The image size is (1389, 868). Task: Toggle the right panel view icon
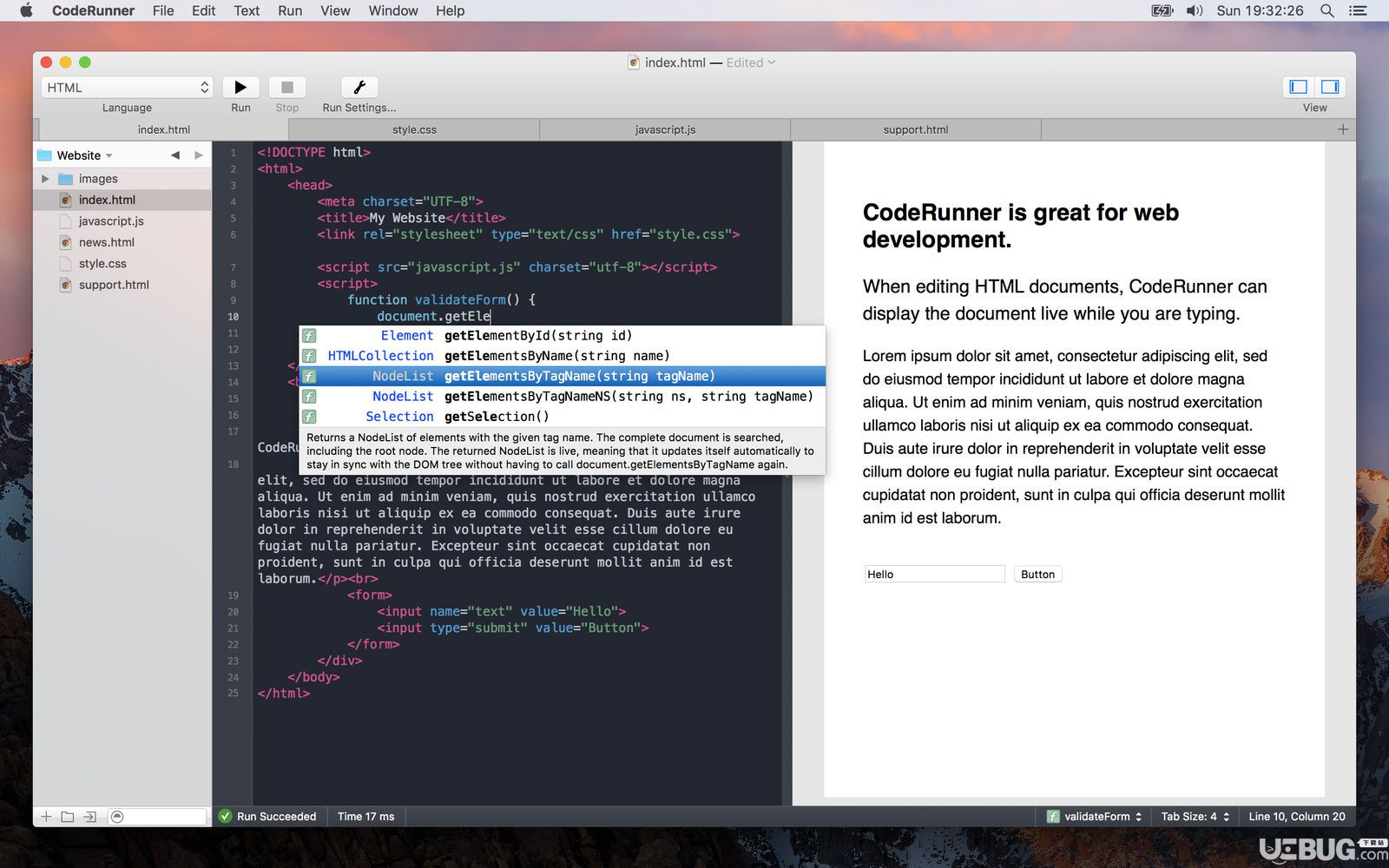(x=1330, y=87)
